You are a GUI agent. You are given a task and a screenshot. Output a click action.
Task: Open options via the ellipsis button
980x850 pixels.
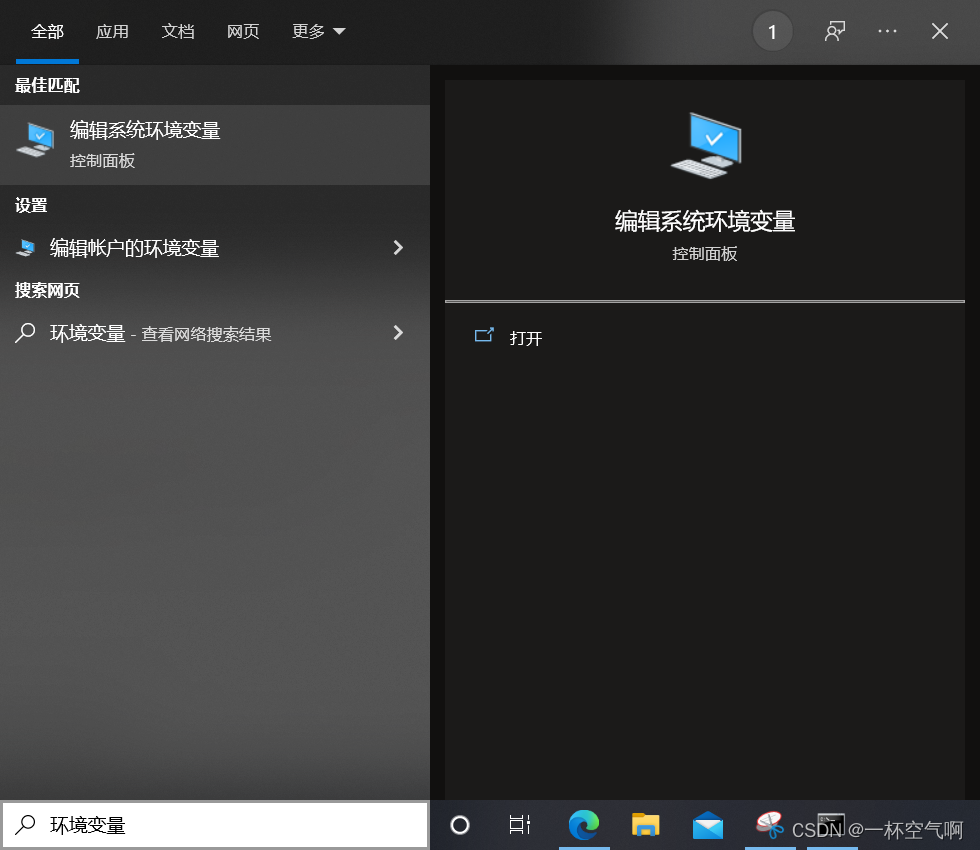(887, 31)
